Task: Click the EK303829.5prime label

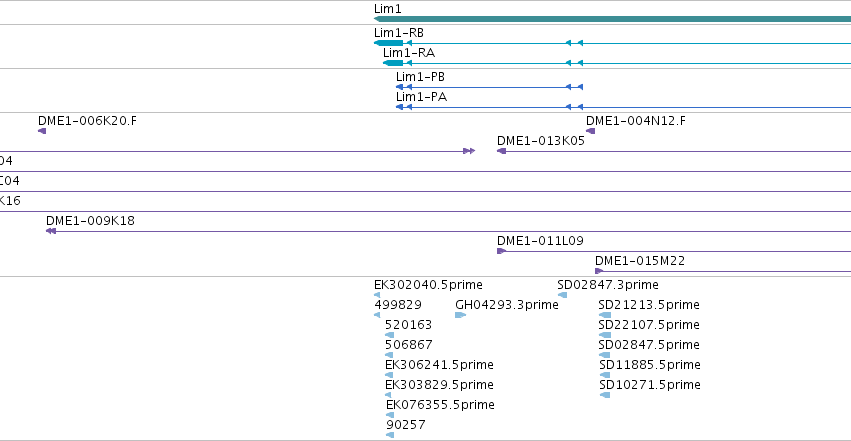Action: [x=439, y=385]
